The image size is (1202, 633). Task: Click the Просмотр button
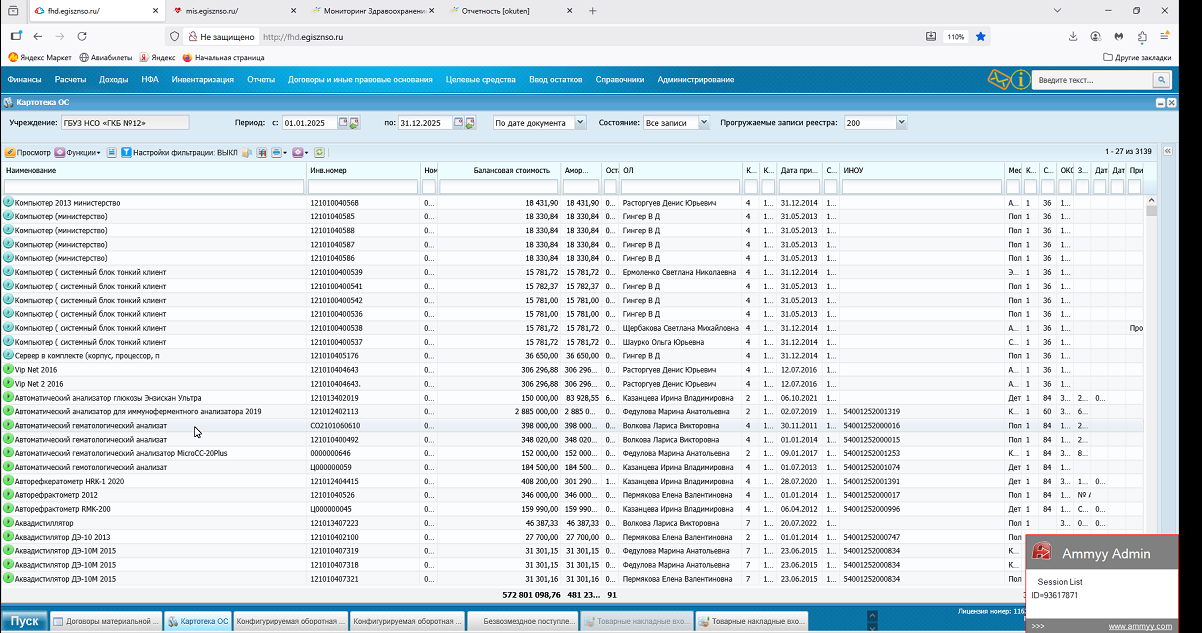click(x=28, y=153)
